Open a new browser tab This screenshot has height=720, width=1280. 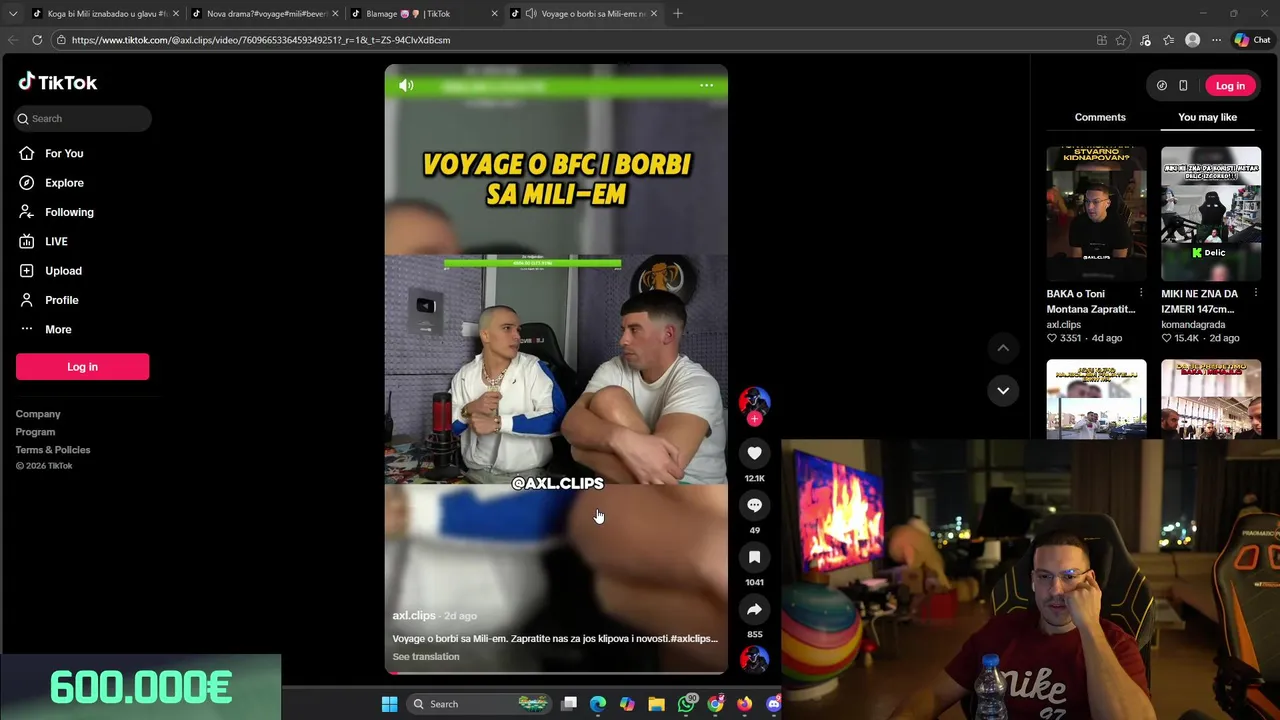click(x=678, y=14)
